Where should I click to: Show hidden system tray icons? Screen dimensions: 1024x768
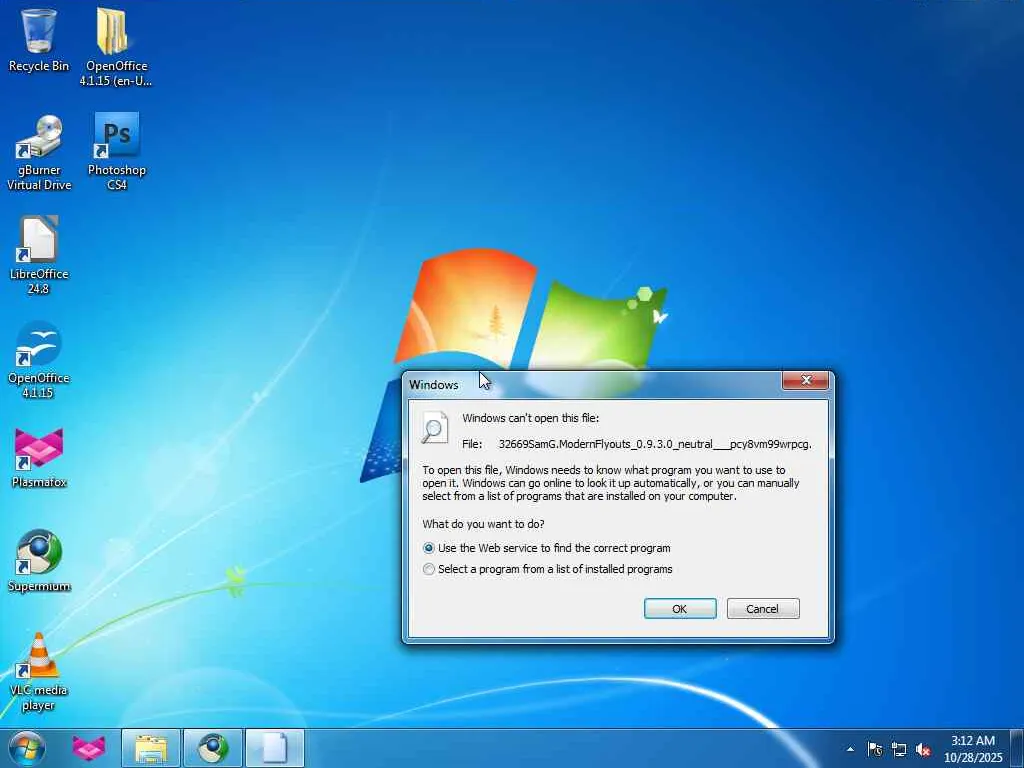[850, 749]
